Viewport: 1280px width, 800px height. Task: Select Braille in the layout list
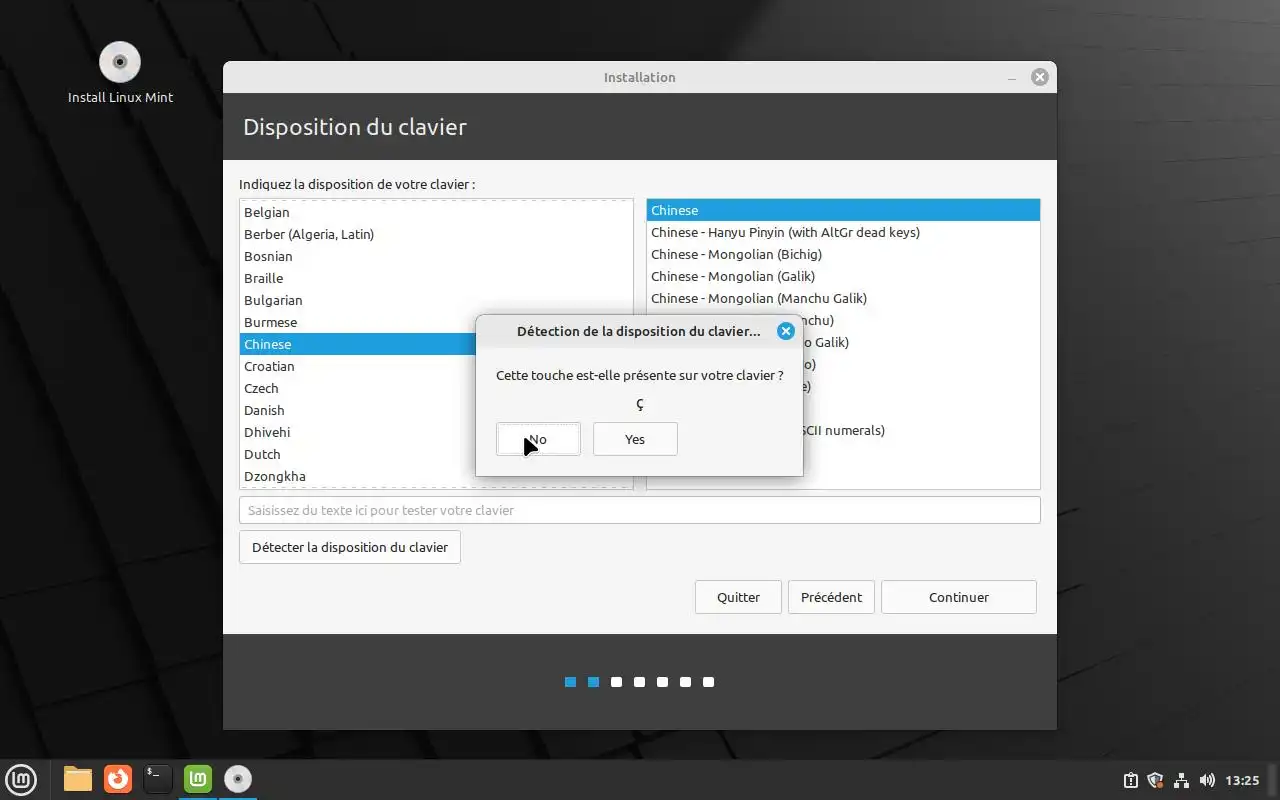point(436,278)
